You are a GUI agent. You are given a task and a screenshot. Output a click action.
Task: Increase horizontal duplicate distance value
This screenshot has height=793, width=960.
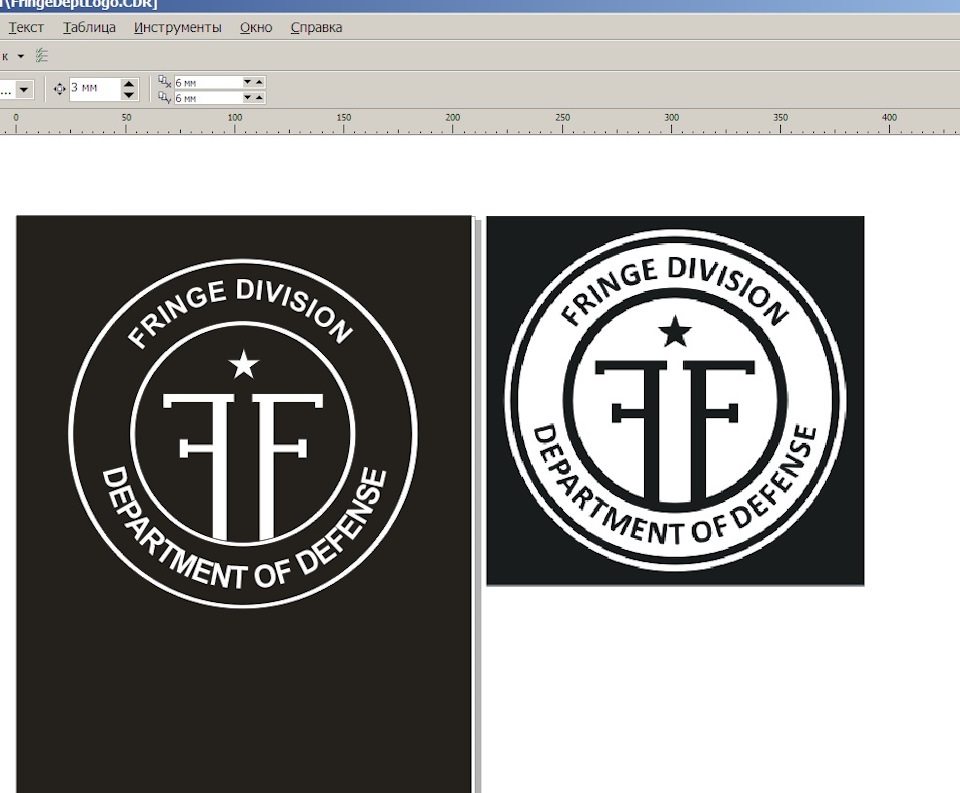[x=259, y=82]
